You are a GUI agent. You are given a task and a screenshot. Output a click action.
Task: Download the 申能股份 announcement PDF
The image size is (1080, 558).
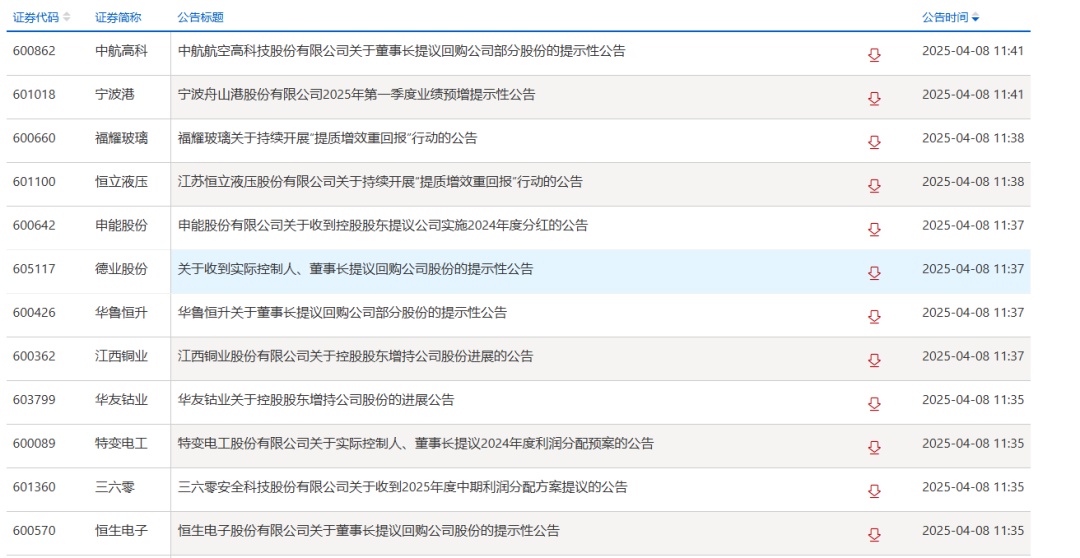(x=874, y=229)
